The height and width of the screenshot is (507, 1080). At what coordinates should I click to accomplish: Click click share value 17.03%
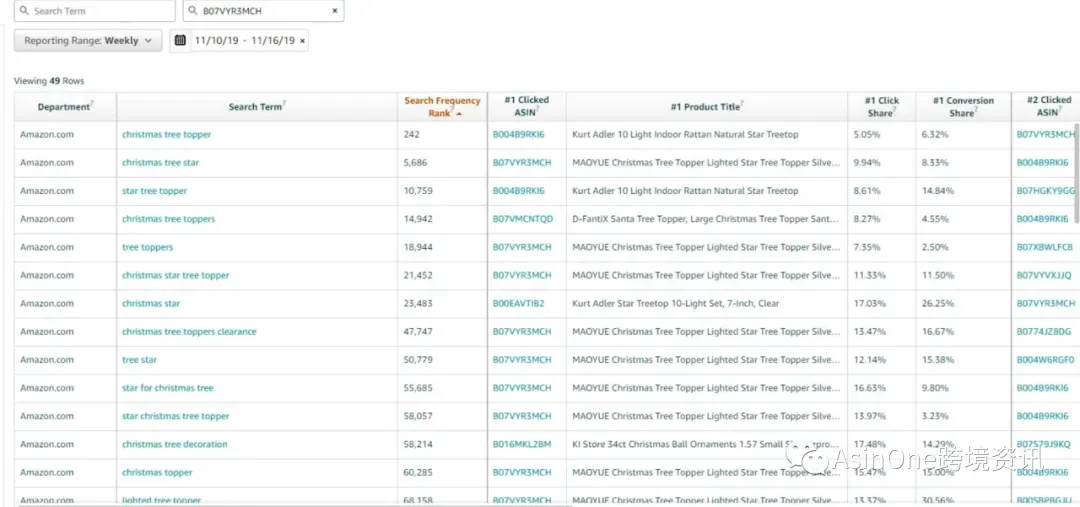pos(869,303)
